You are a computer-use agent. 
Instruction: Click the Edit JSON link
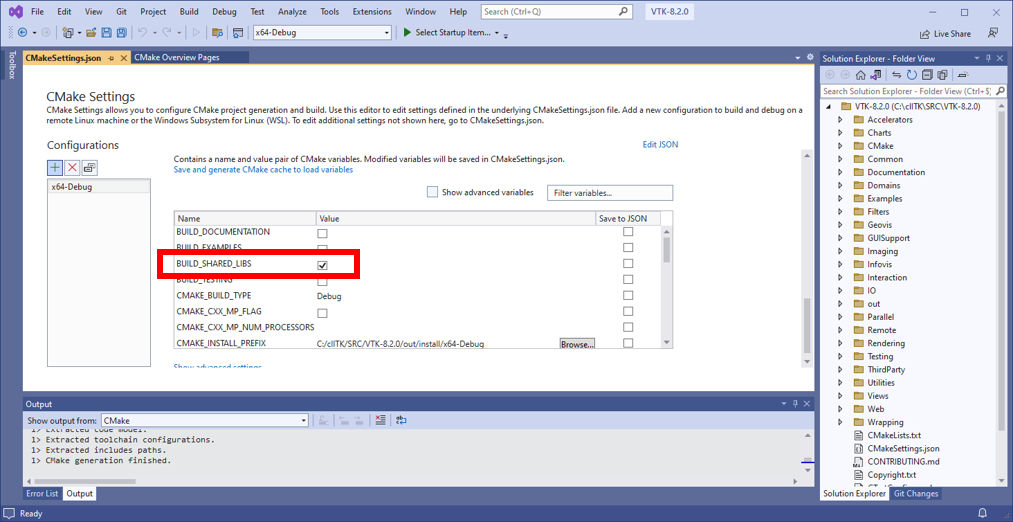(660, 145)
